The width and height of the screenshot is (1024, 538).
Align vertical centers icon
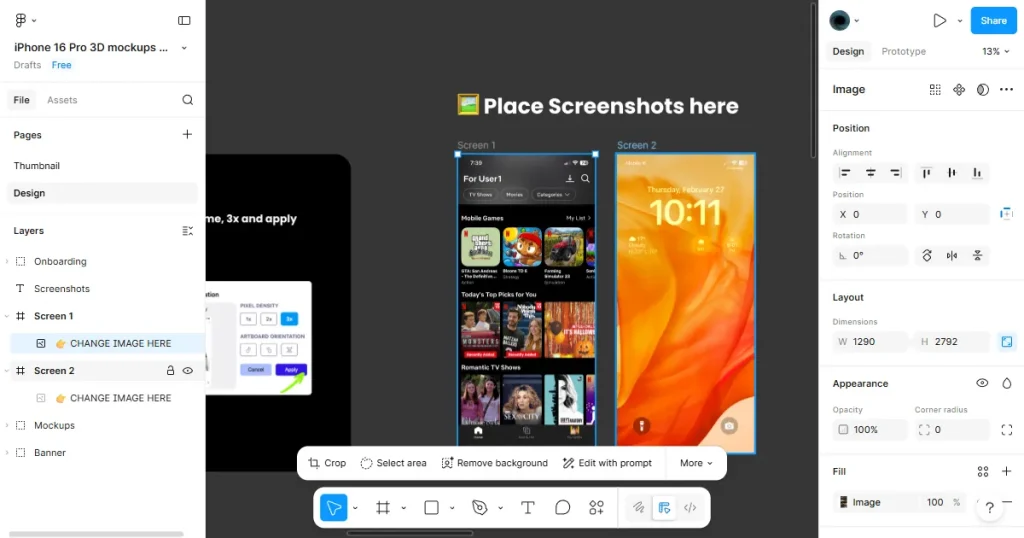[952, 173]
